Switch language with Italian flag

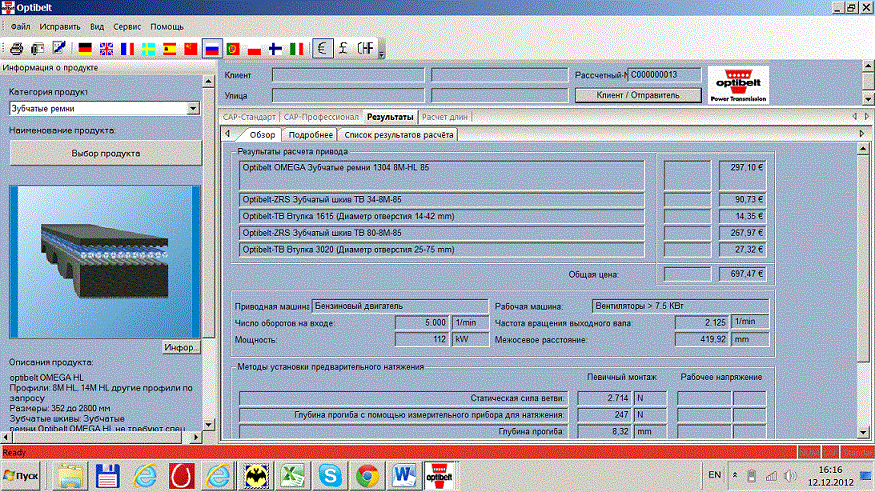point(296,49)
